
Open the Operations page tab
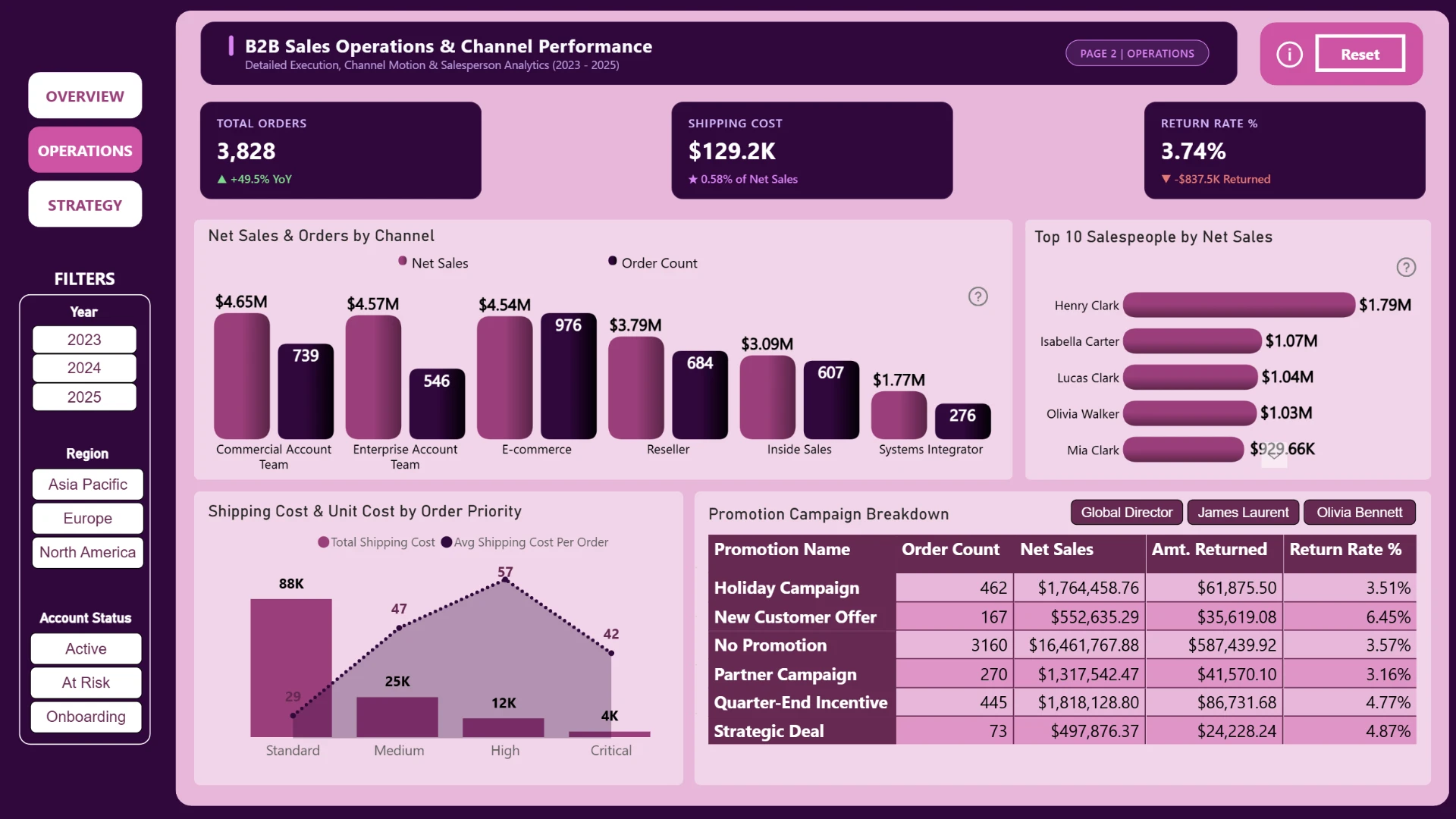point(85,150)
